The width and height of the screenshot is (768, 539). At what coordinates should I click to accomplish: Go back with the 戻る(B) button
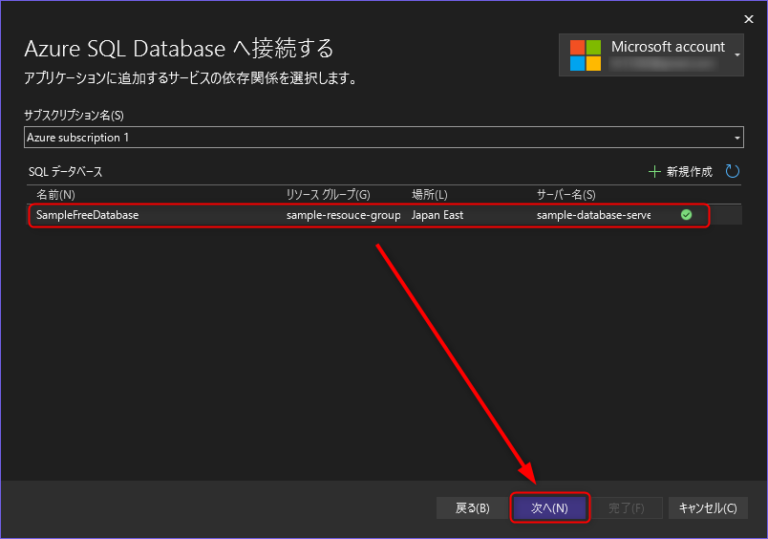472,508
